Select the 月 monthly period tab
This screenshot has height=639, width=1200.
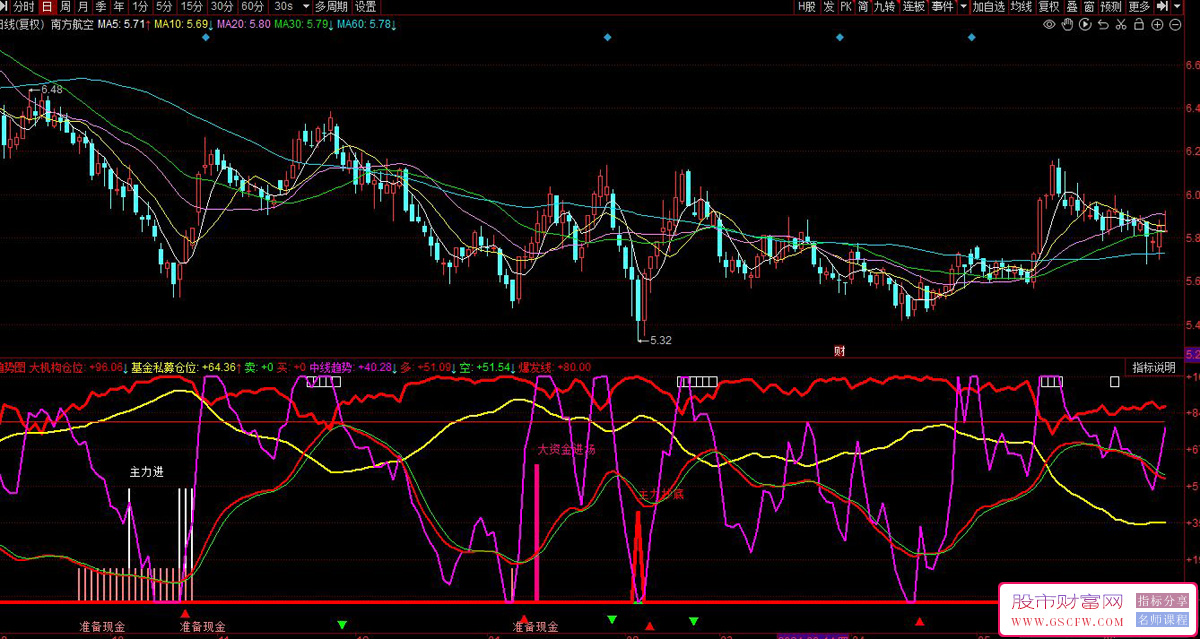(x=84, y=6)
